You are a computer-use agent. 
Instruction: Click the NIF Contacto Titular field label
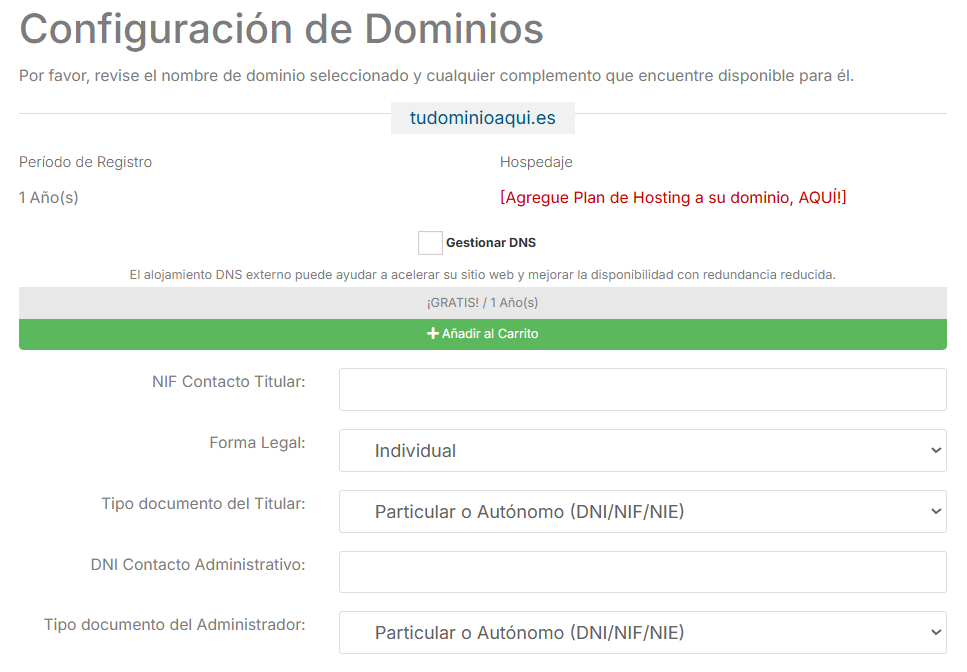[x=228, y=381]
